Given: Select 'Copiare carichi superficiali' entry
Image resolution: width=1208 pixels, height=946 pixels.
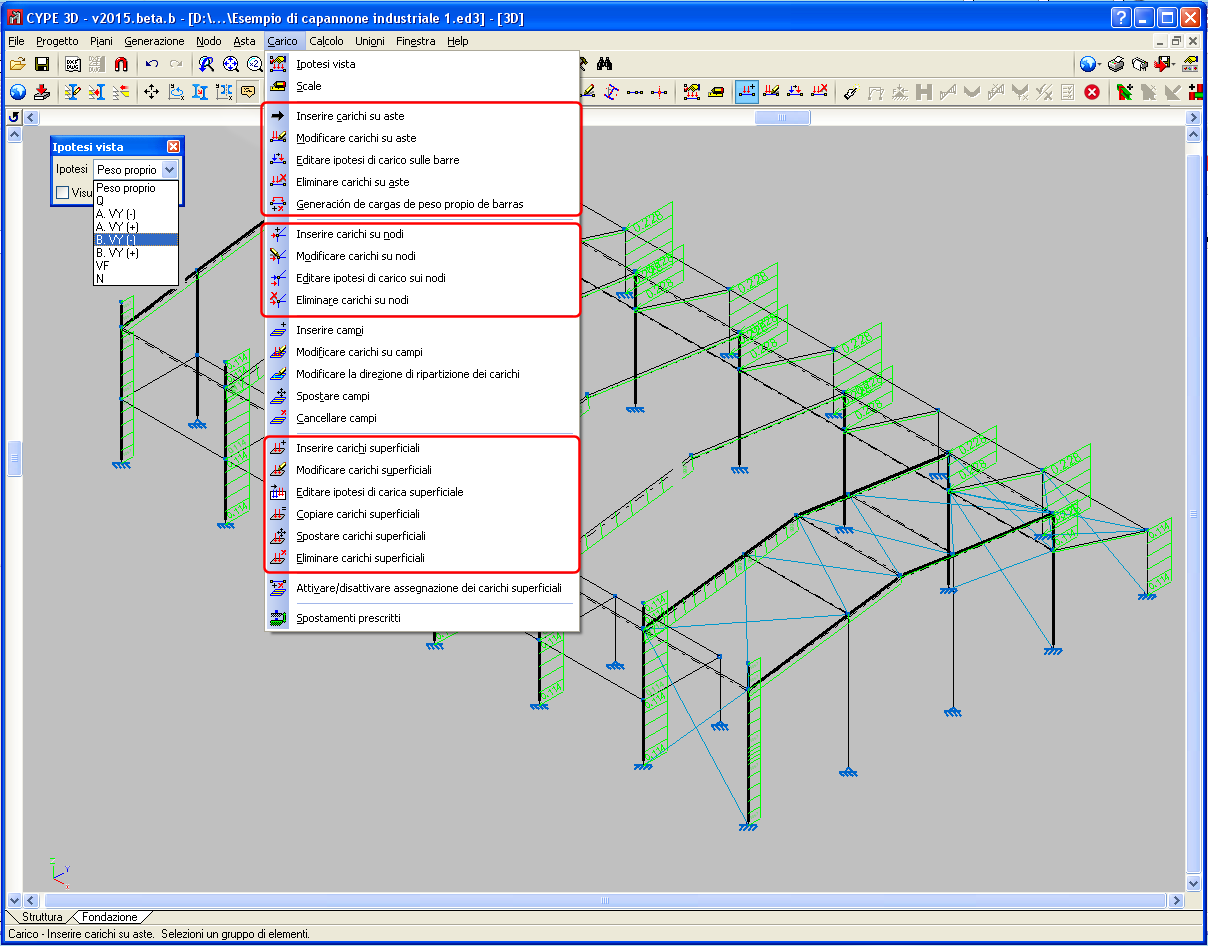Looking at the screenshot, I should tap(423, 514).
